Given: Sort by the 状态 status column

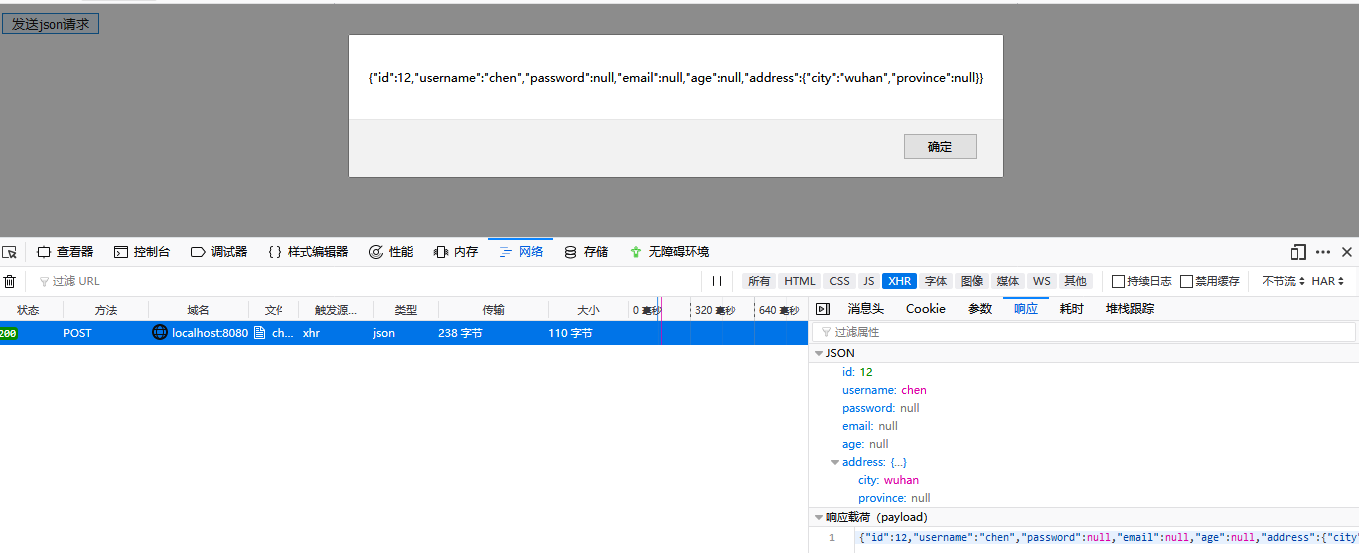Looking at the screenshot, I should point(32,310).
